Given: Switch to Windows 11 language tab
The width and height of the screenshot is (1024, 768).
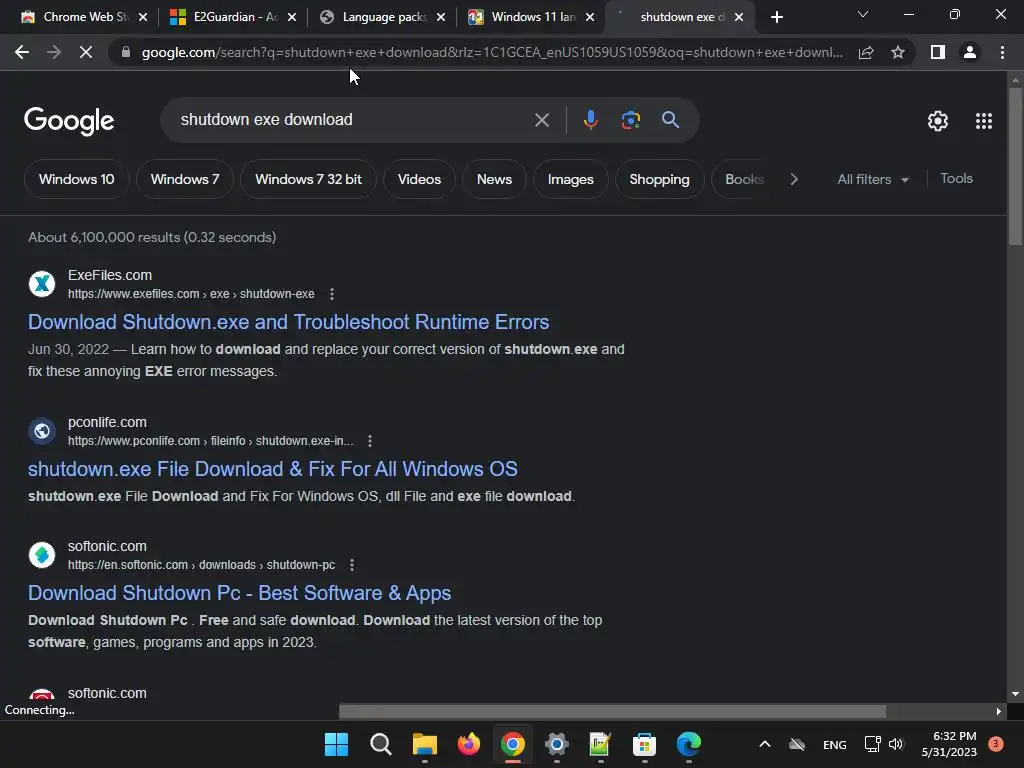Looking at the screenshot, I should (x=529, y=17).
